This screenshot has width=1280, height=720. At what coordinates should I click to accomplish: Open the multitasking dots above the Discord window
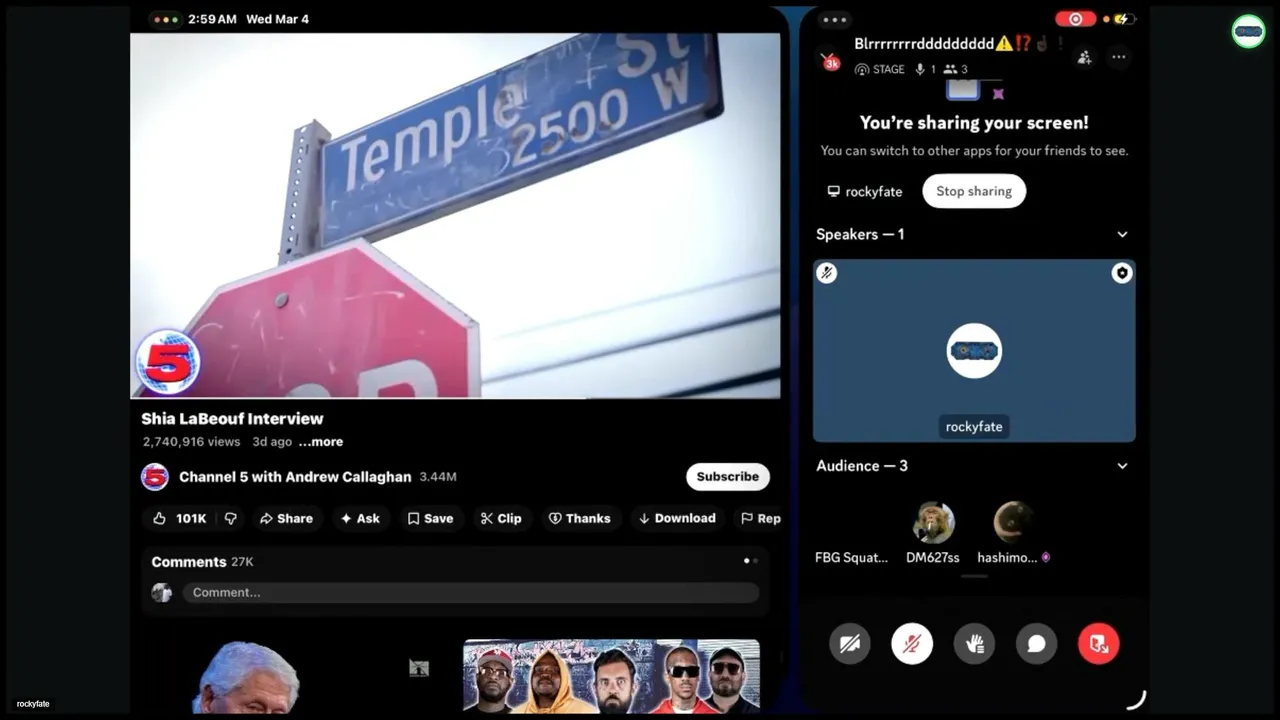click(x=834, y=19)
